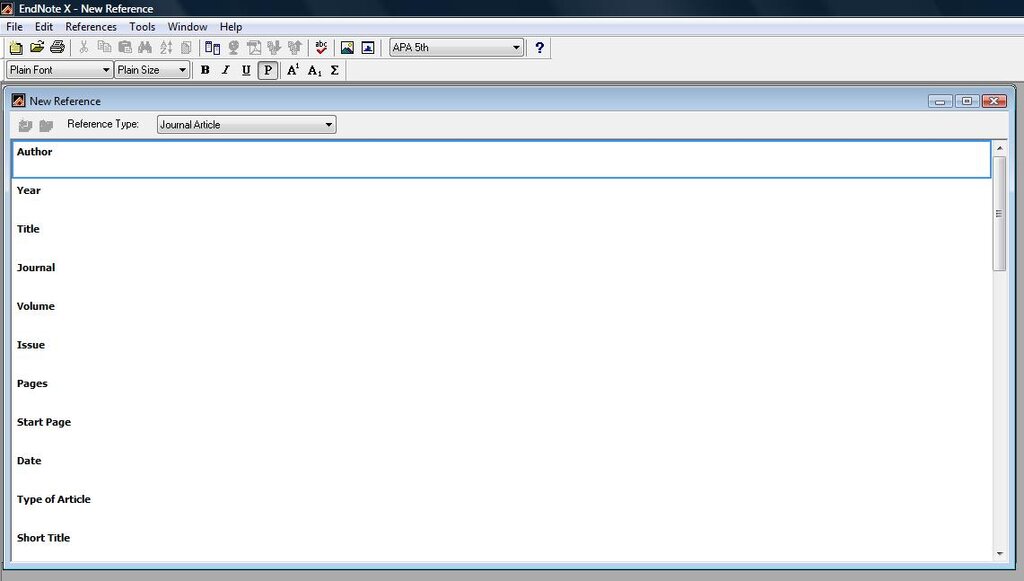Insert a symbol with the Sigma icon
This screenshot has width=1024, height=581.
[x=334, y=70]
